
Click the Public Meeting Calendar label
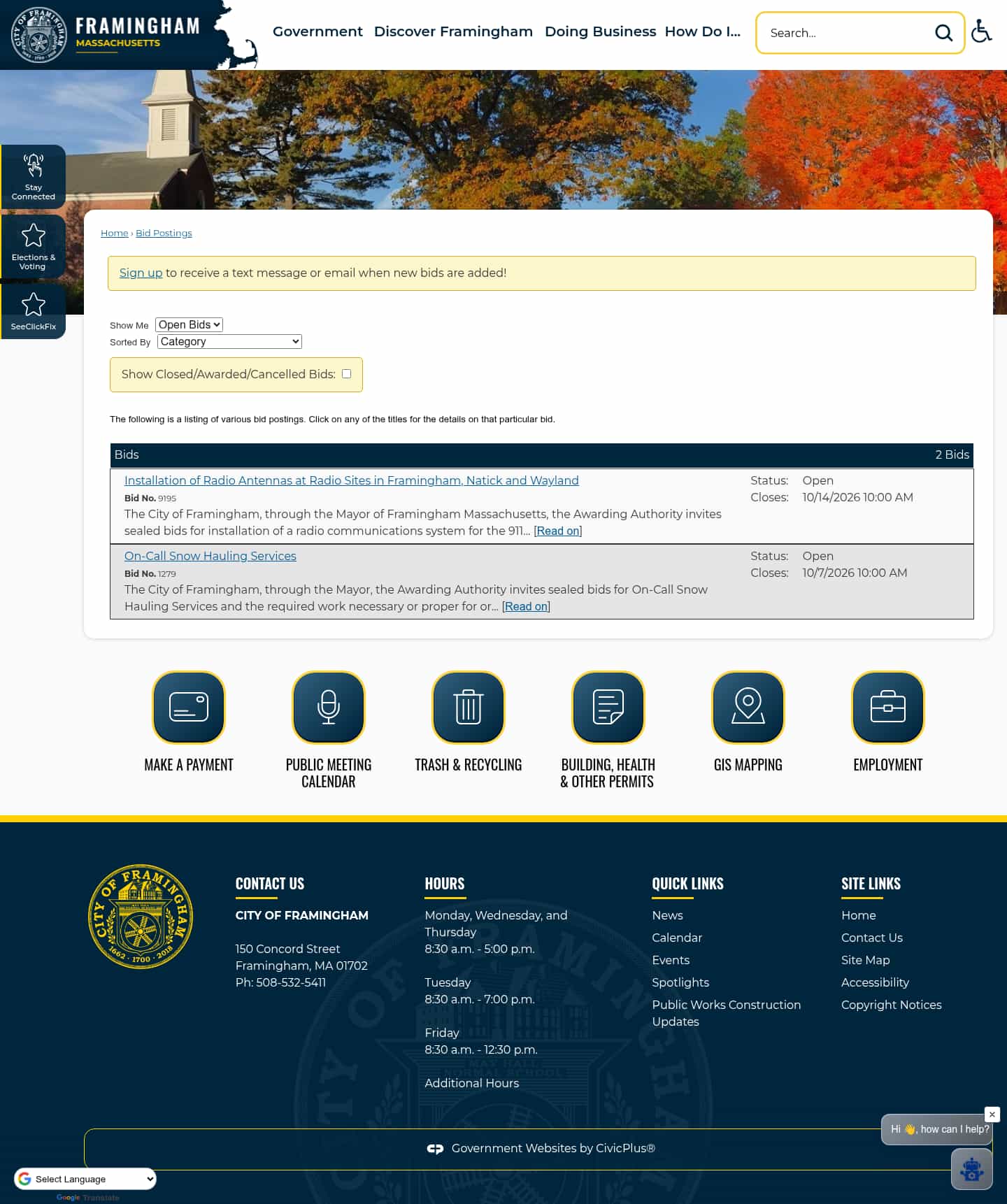[x=329, y=773]
